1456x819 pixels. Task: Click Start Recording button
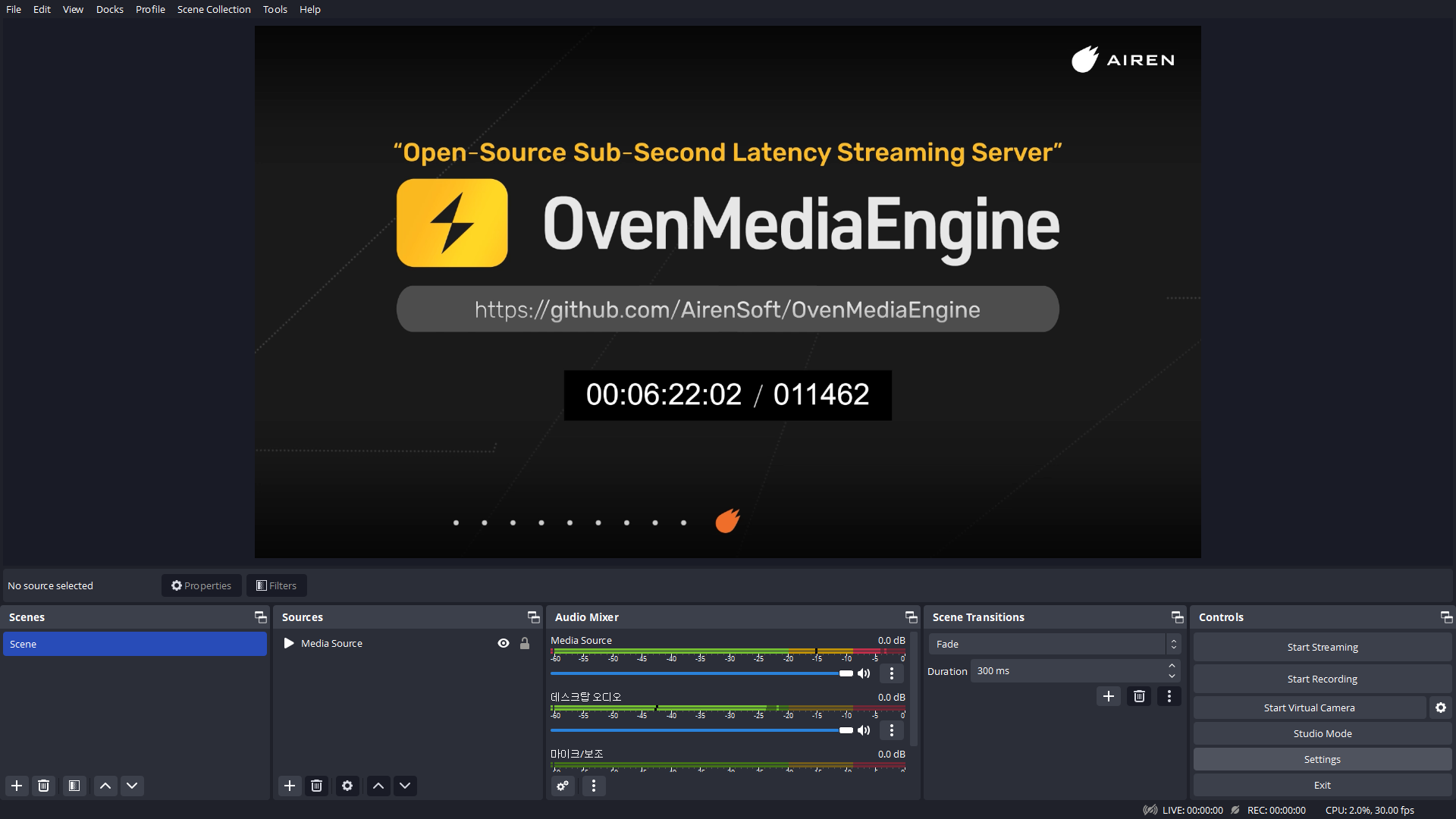point(1323,679)
